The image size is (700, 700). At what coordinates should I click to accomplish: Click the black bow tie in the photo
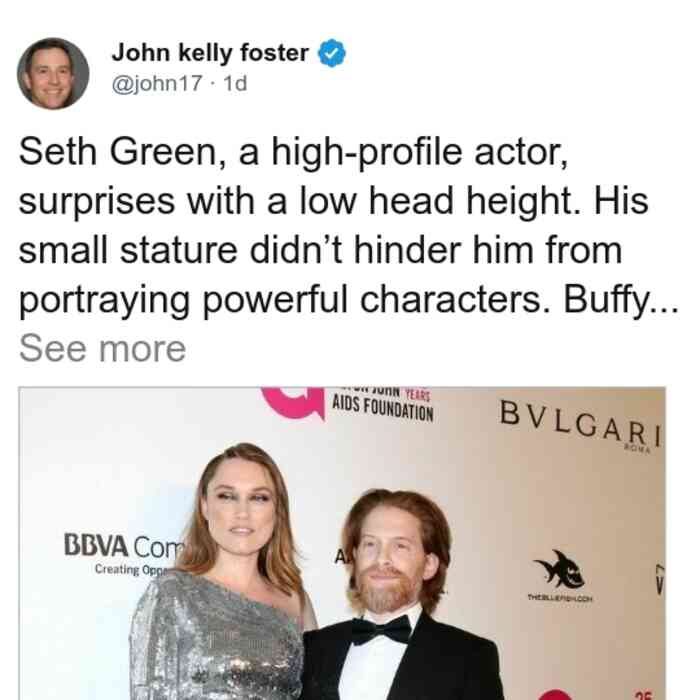coord(382,629)
